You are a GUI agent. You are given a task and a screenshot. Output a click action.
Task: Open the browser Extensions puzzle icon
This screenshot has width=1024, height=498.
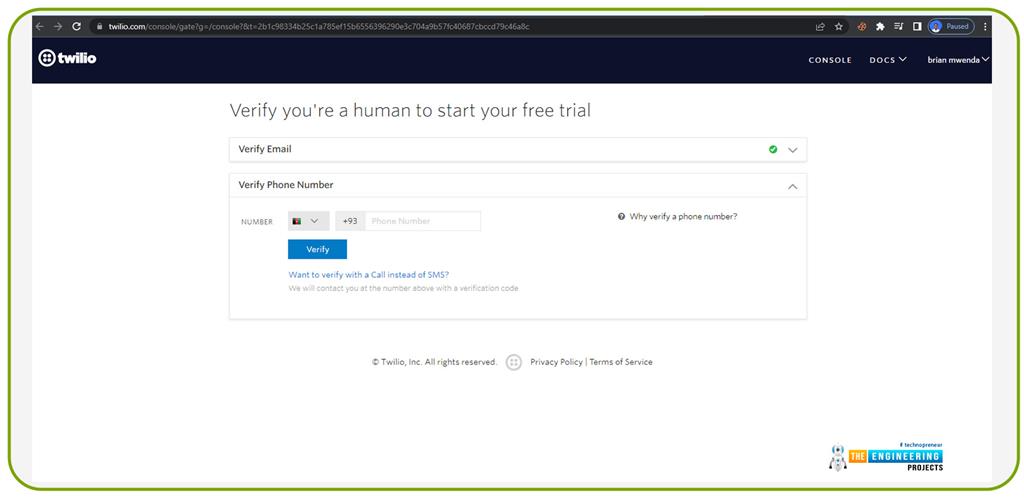click(880, 27)
